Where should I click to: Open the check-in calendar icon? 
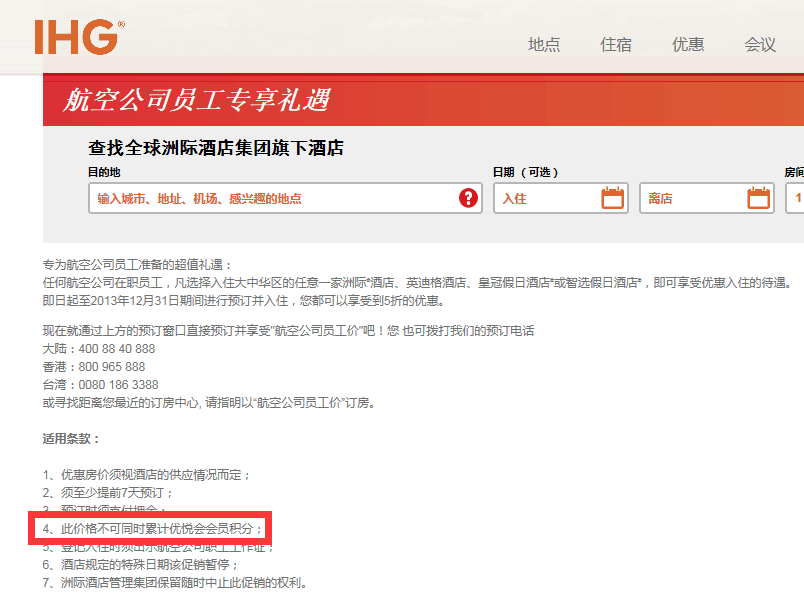[612, 198]
